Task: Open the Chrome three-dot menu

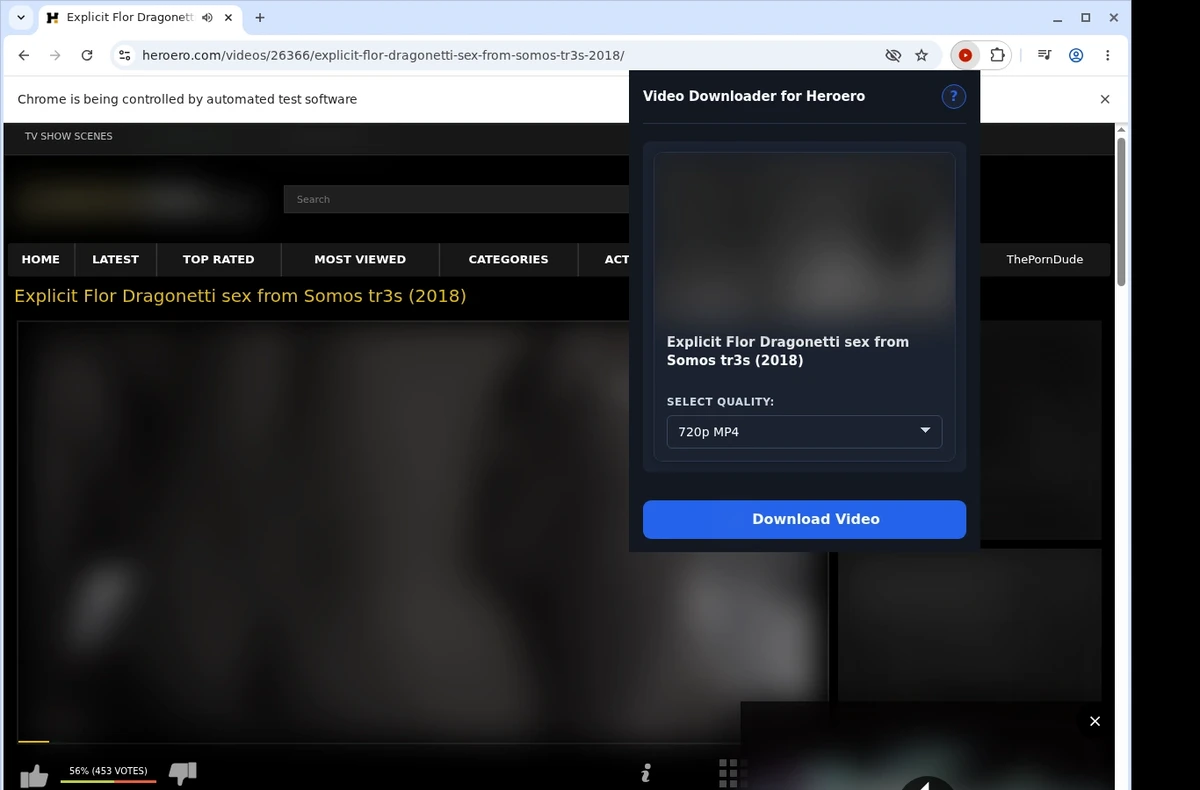Action: pyautogui.click(x=1107, y=56)
